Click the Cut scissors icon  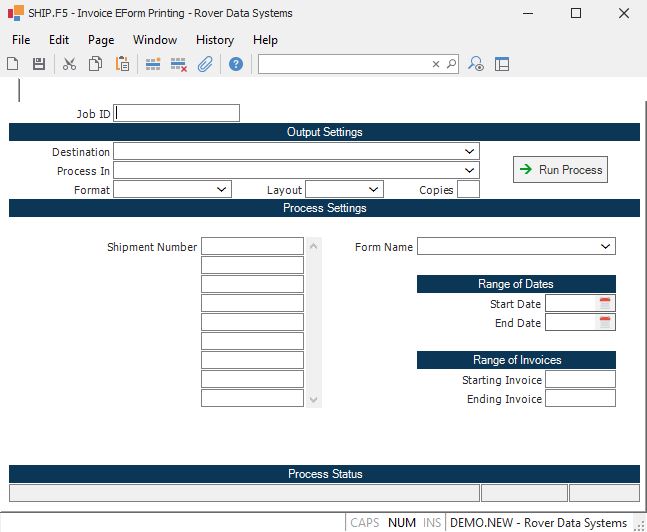[x=69, y=64]
